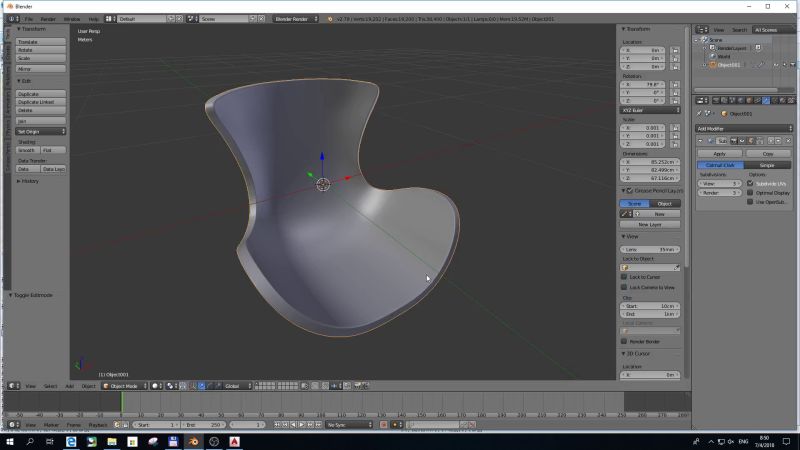
Task: Click the Info editor type icon
Action: point(11,19)
